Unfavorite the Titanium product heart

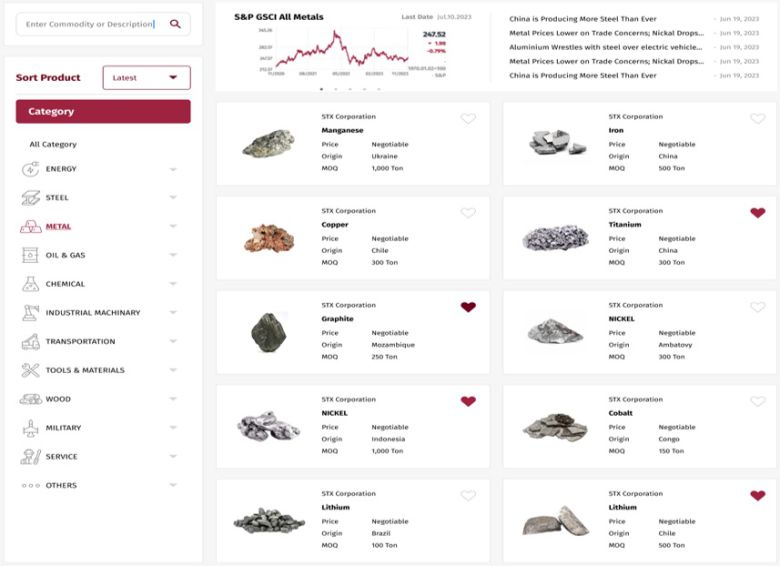(x=757, y=213)
